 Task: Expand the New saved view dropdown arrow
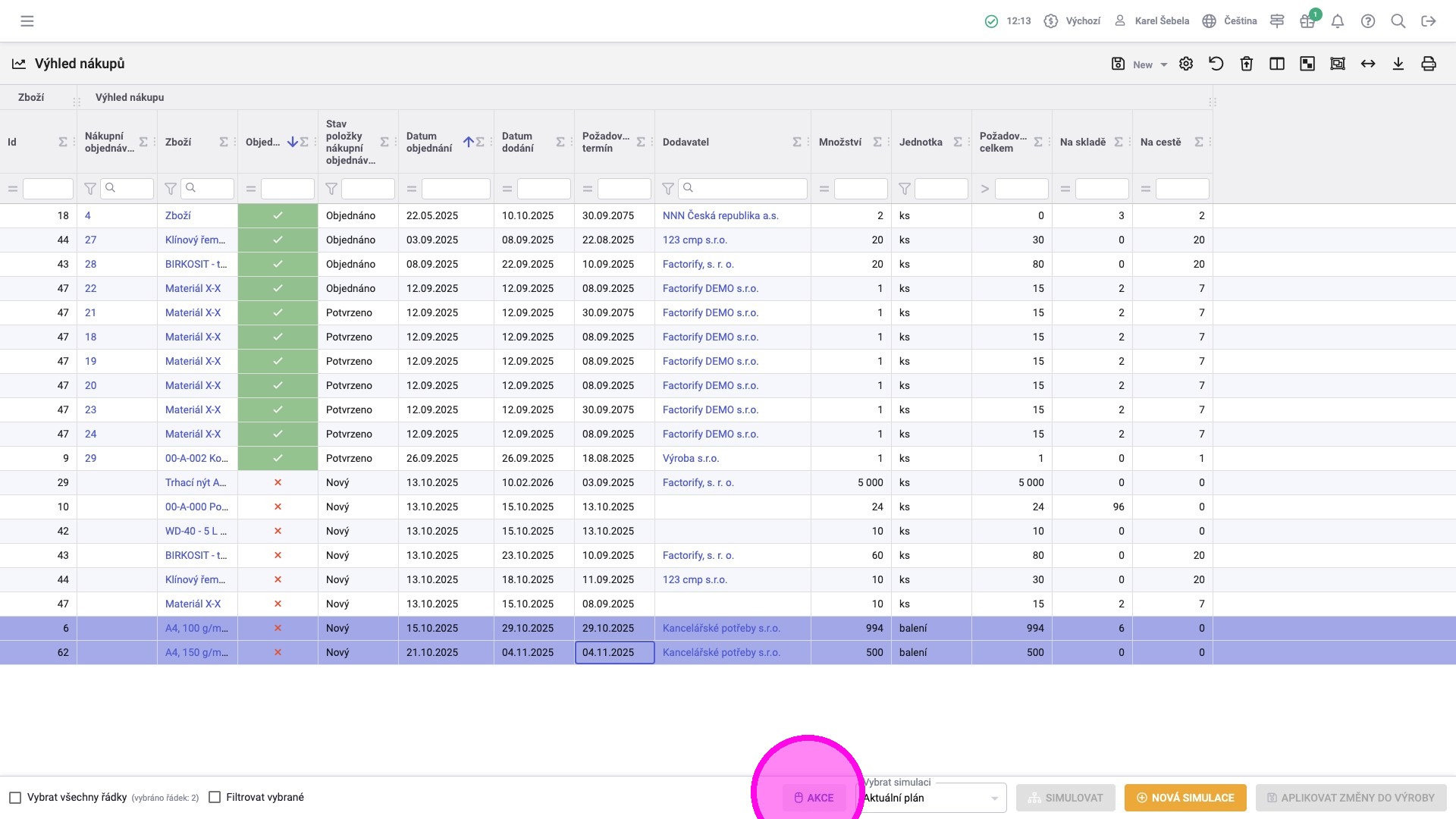pos(1164,65)
